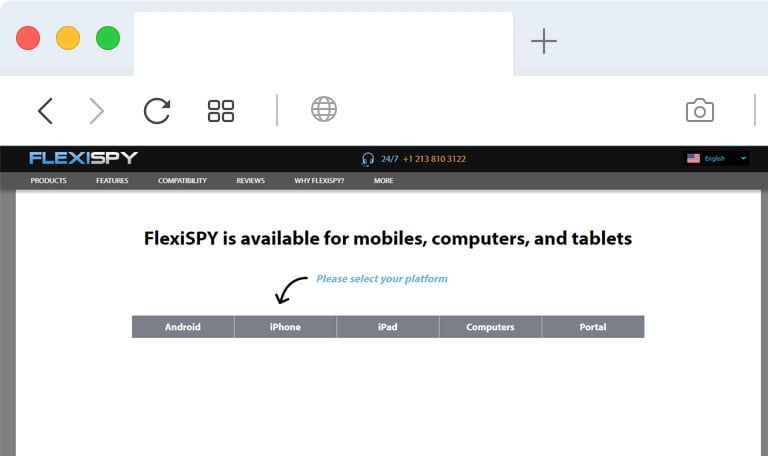Screen dimensions: 768x456
Task: Click the browser forward arrow
Action: [x=96, y=111]
